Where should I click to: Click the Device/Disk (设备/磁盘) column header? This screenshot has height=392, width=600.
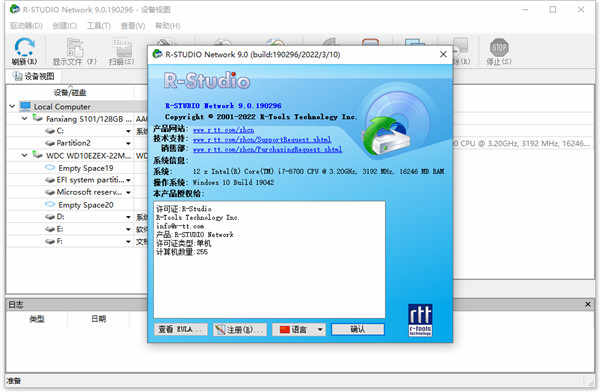click(x=70, y=92)
